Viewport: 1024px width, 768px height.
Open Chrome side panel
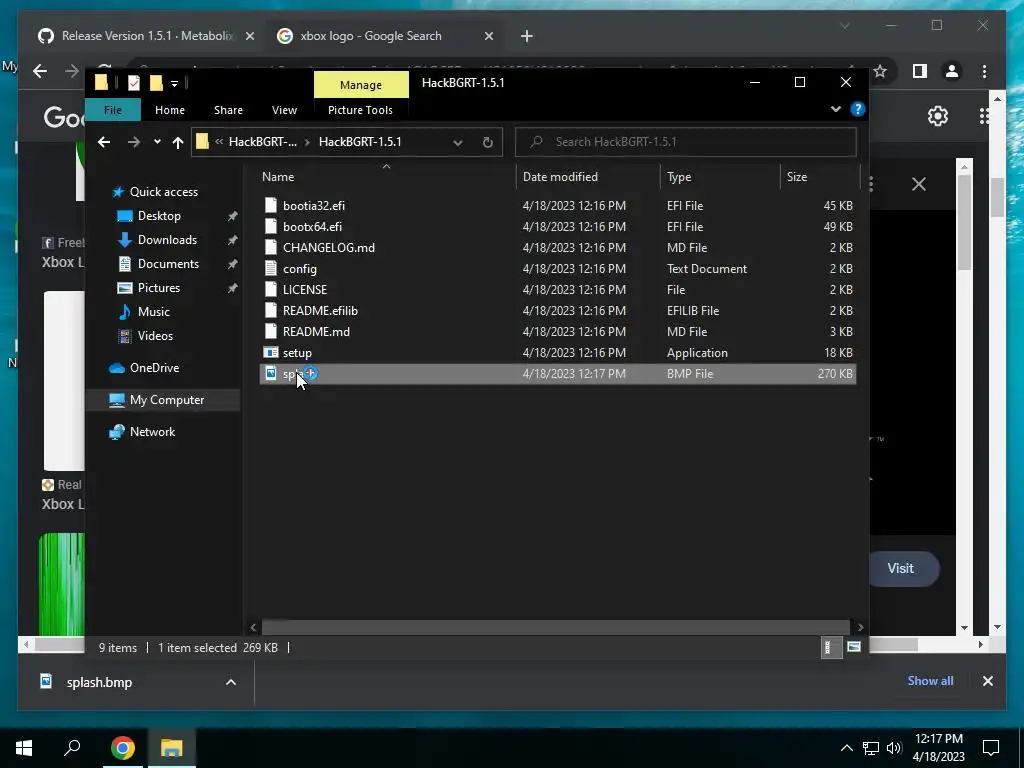pos(920,71)
